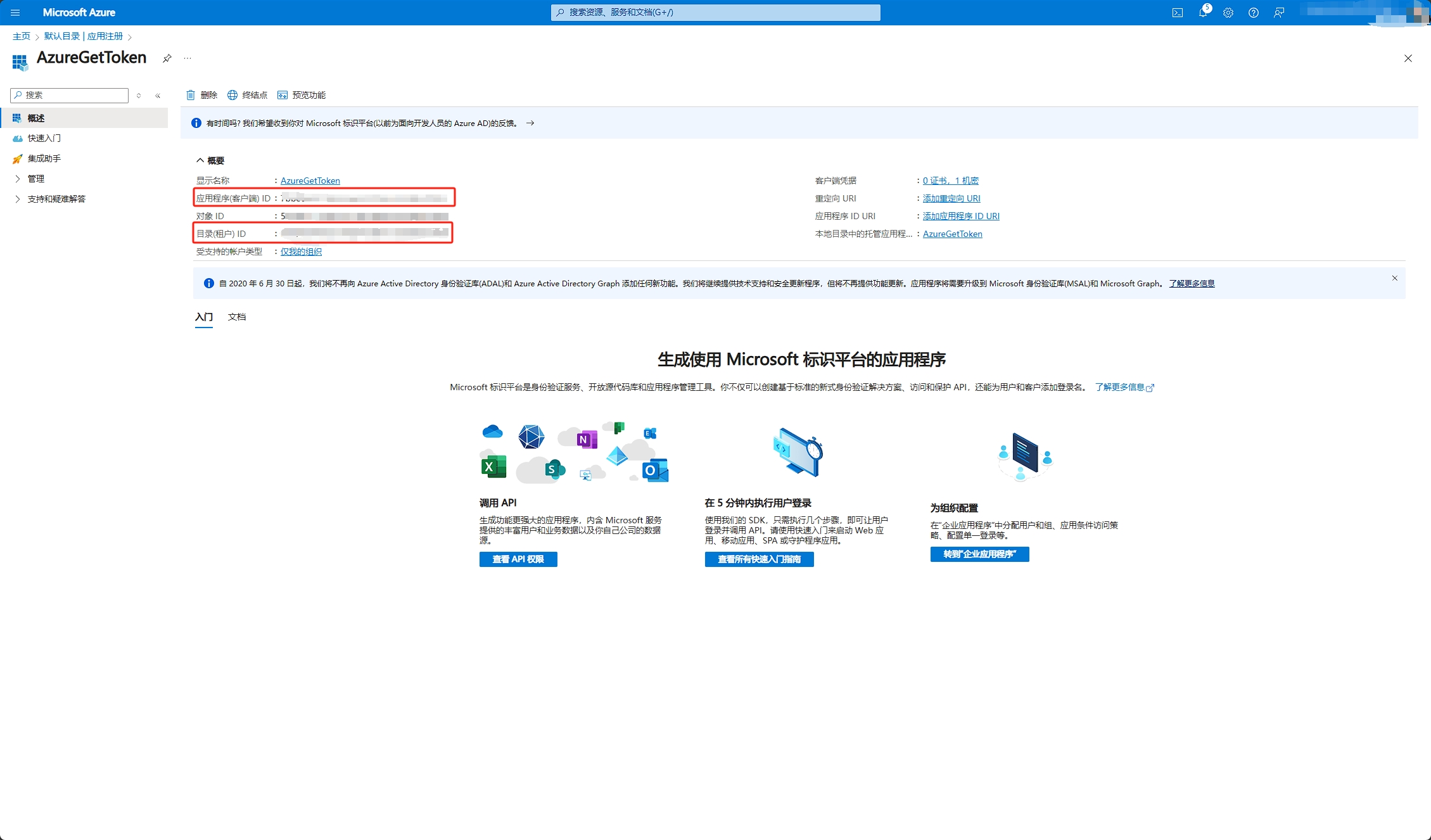Open the notifications bell
1431x840 pixels.
(x=1202, y=13)
